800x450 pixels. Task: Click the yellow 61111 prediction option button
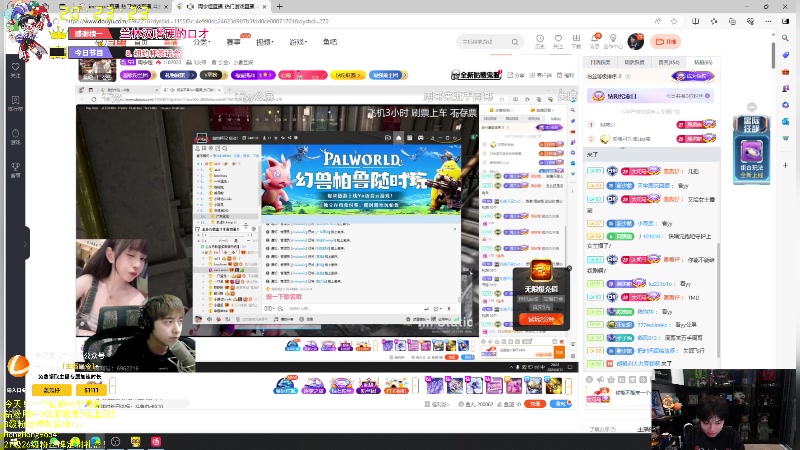pyautogui.click(x=91, y=390)
